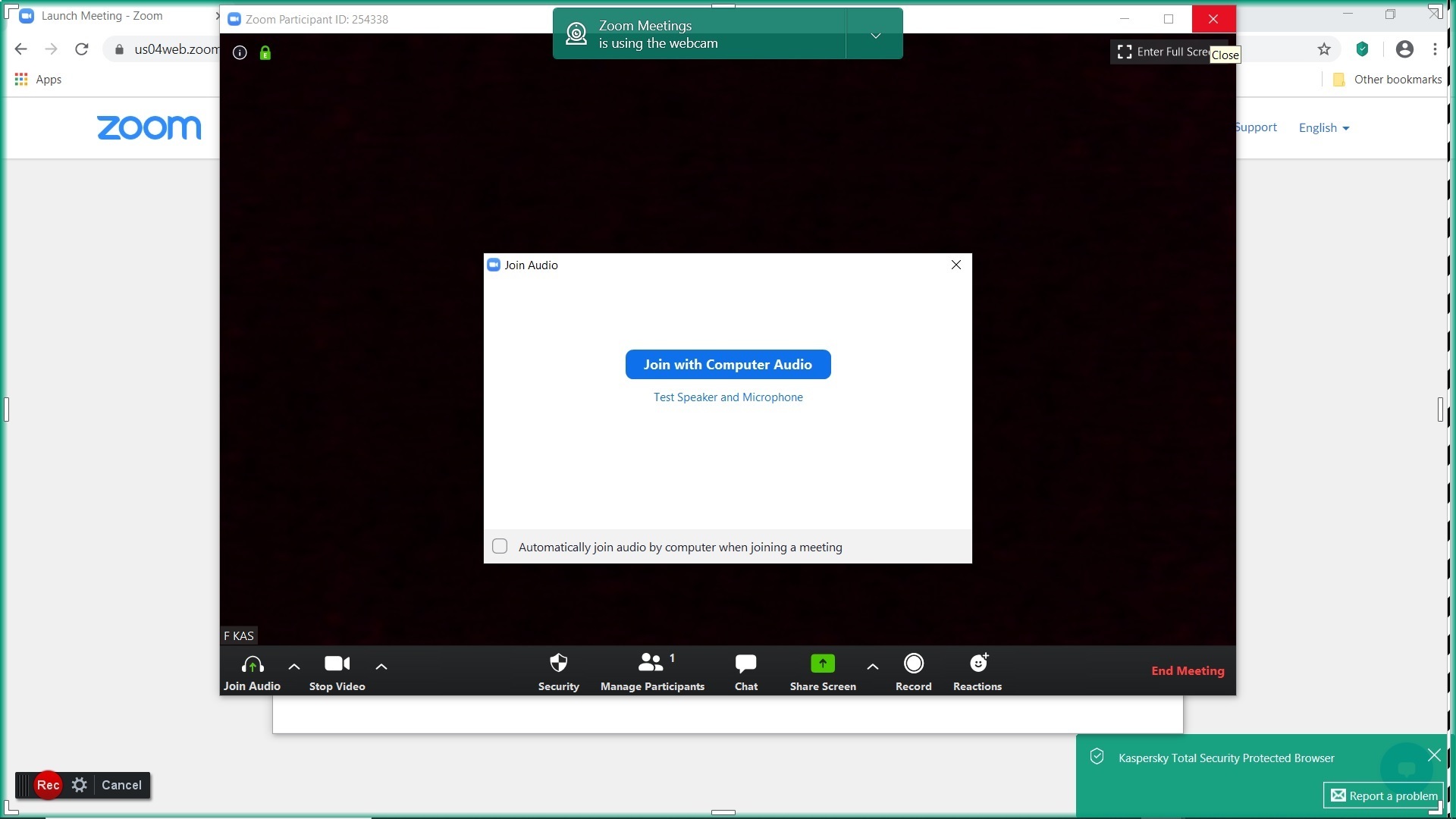Click Join with Computer Audio
The height and width of the screenshot is (819, 1456).
(x=728, y=364)
